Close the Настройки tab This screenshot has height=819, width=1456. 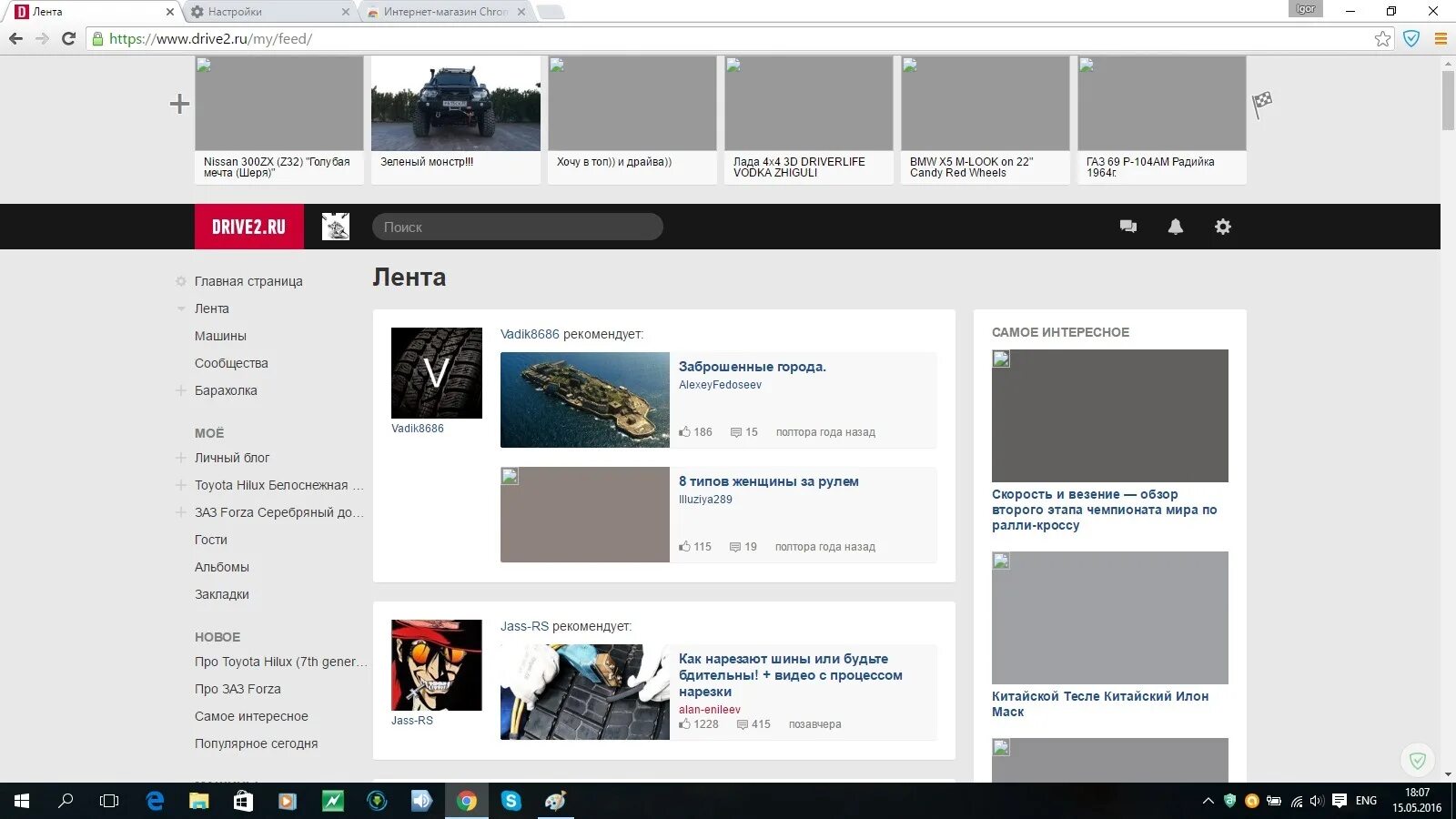point(346,12)
